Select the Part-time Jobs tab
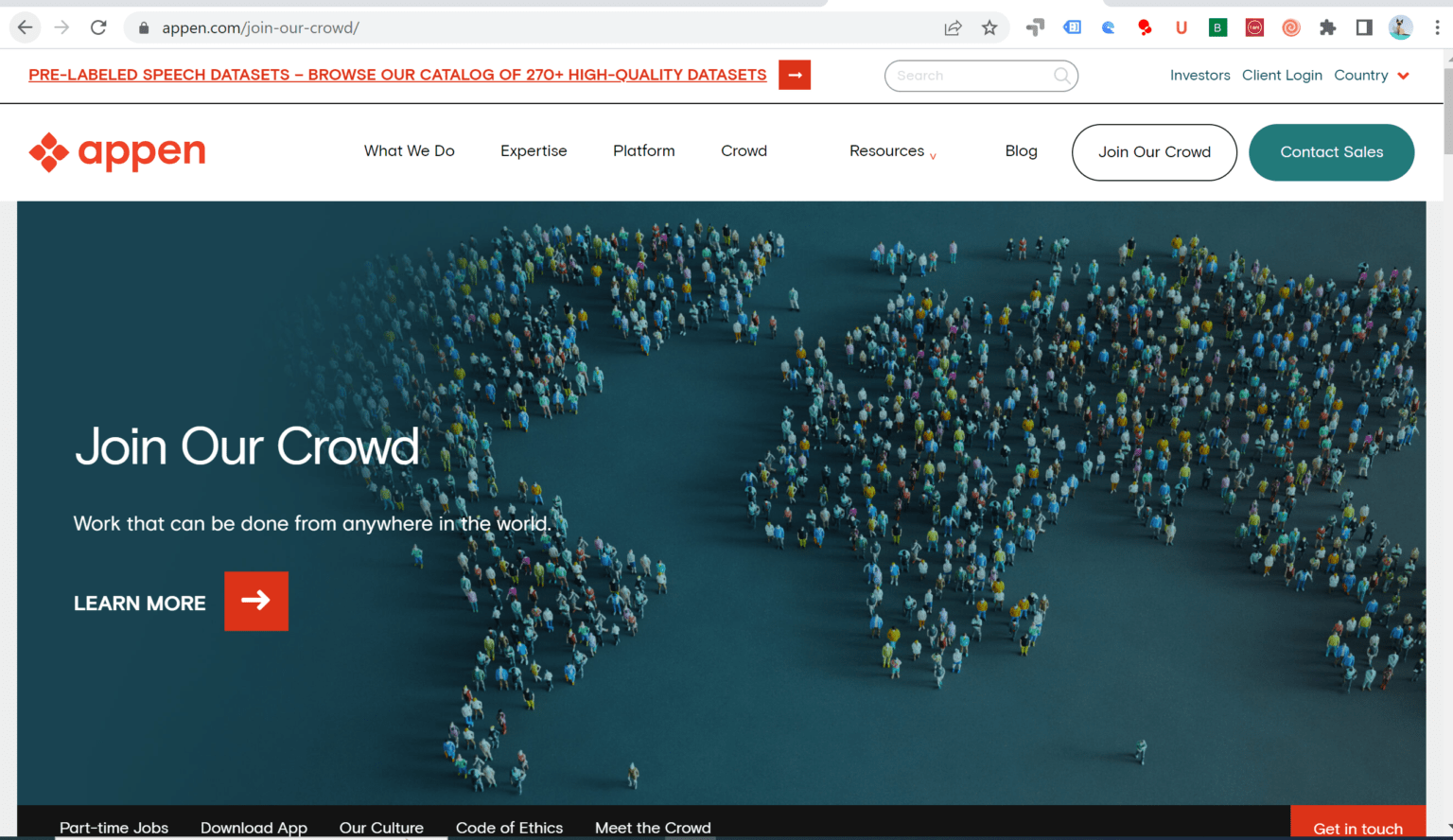Viewport: 1453px width, 840px height. pos(114,828)
